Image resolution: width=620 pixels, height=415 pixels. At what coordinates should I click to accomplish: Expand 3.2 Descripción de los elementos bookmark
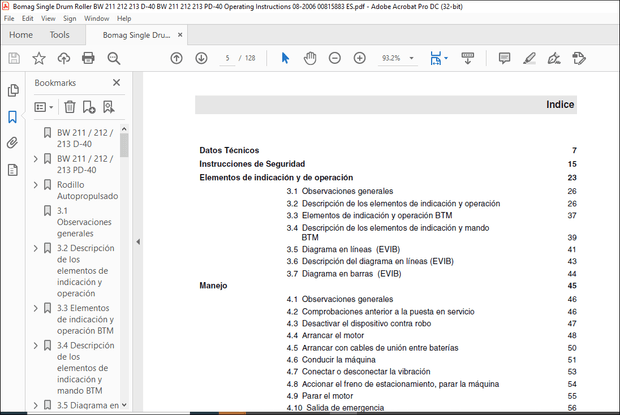pyautogui.click(x=36, y=248)
